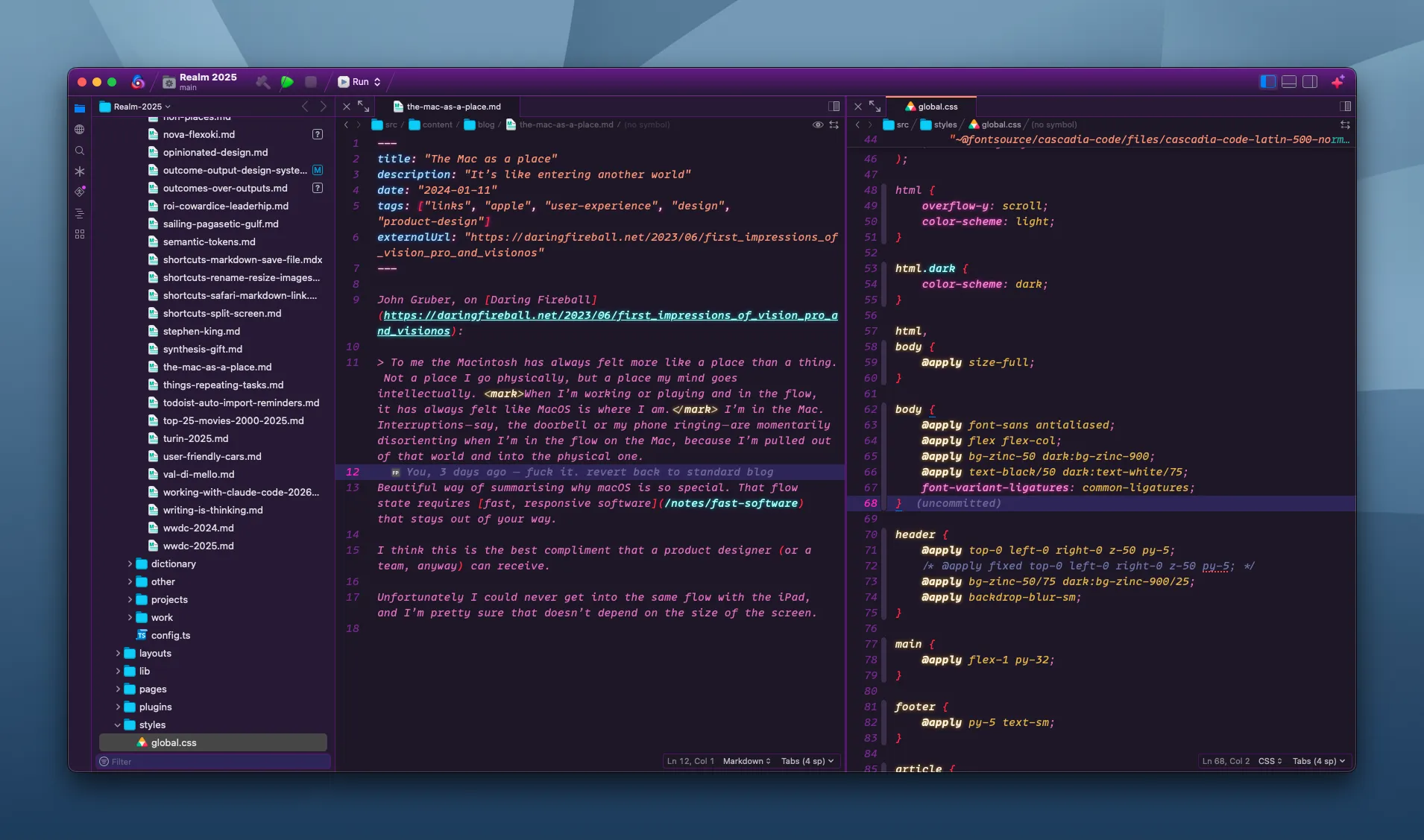The height and width of the screenshot is (840, 1424).
Task: Split the left editor pane
Action: [x=834, y=107]
